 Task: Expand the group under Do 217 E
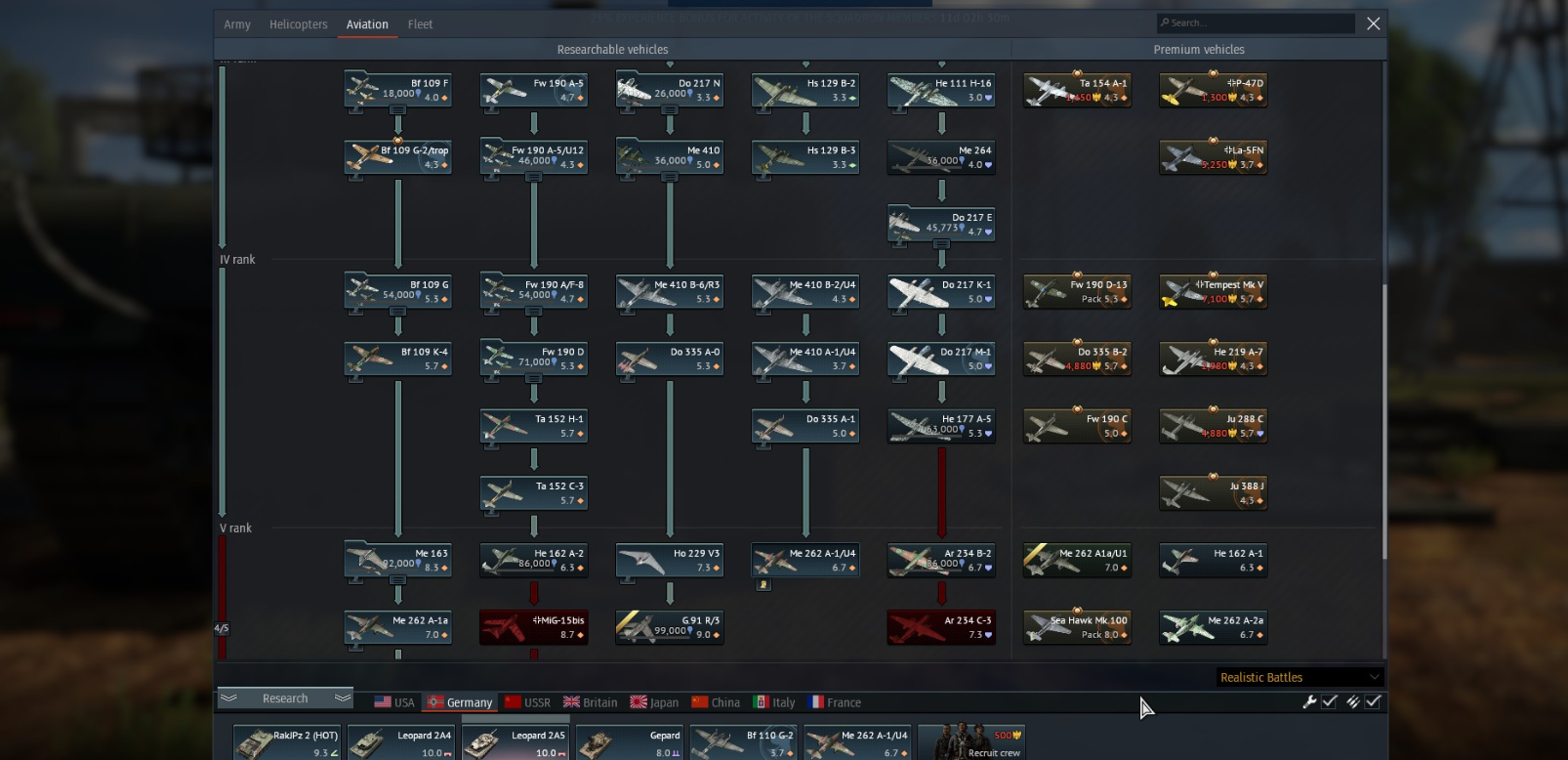click(940, 244)
